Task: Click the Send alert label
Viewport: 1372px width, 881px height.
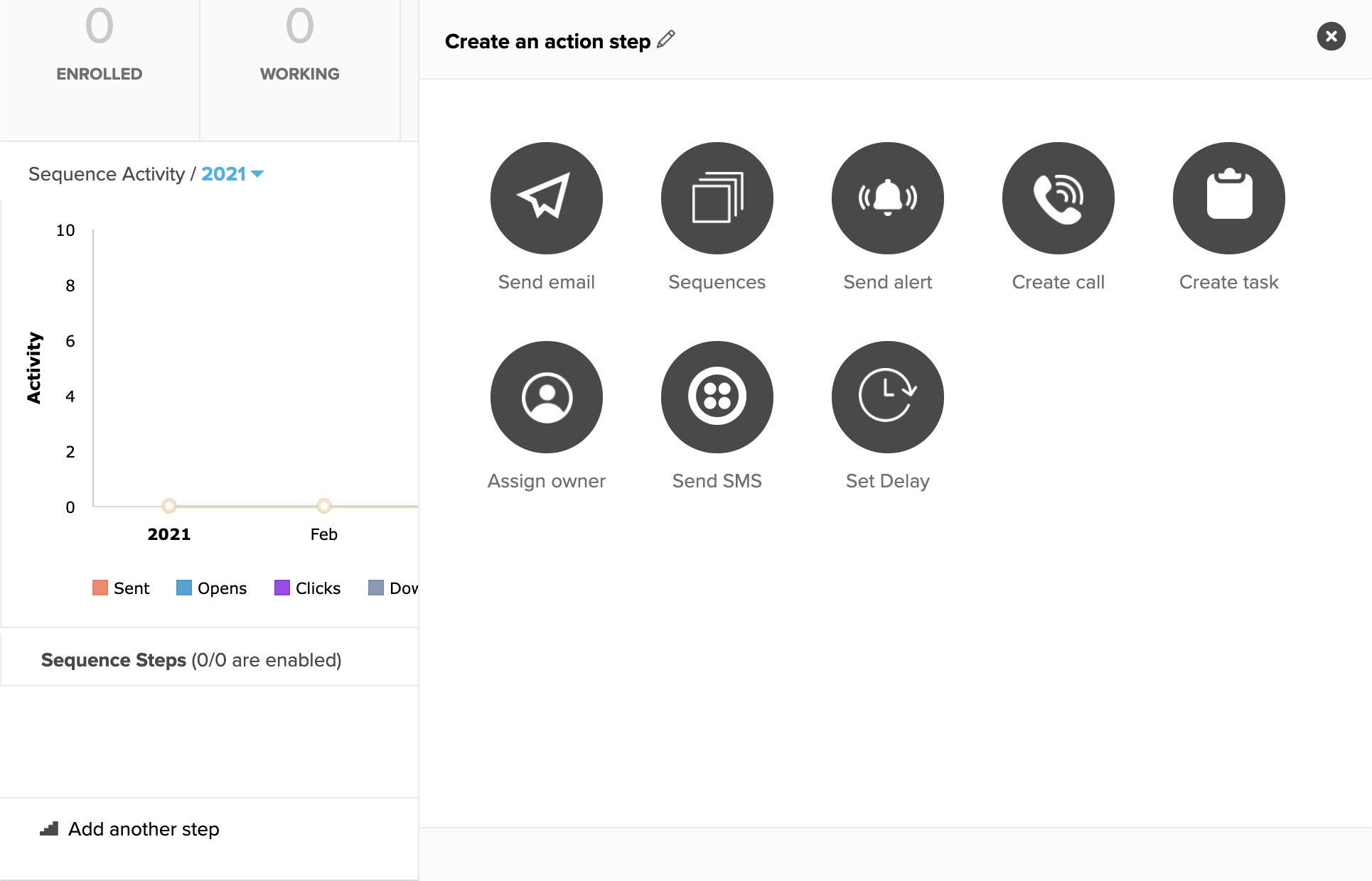Action: 887,282
